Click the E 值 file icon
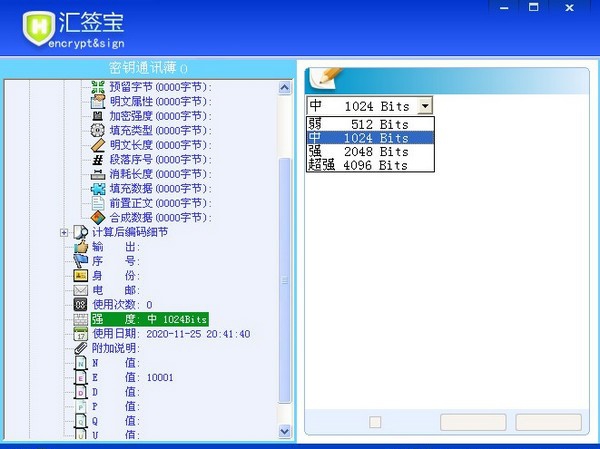Viewport: 600px width, 449px height. click(x=80, y=378)
